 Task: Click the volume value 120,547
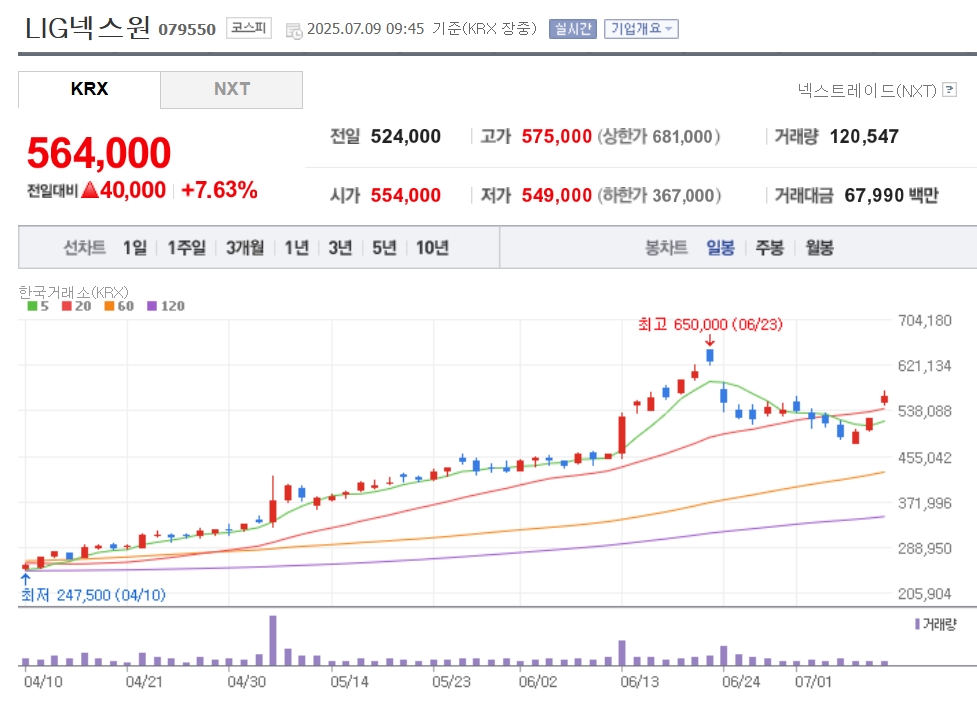[864, 136]
